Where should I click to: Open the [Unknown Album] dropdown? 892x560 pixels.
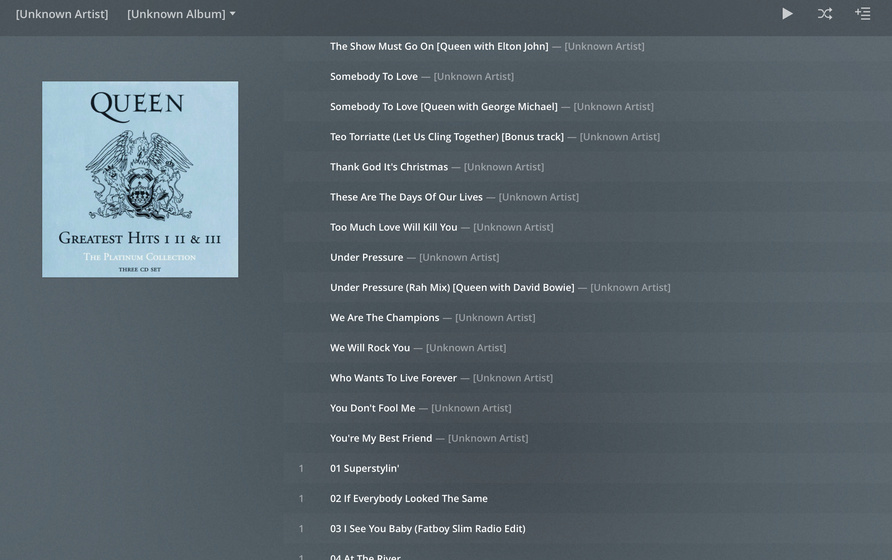pos(181,14)
